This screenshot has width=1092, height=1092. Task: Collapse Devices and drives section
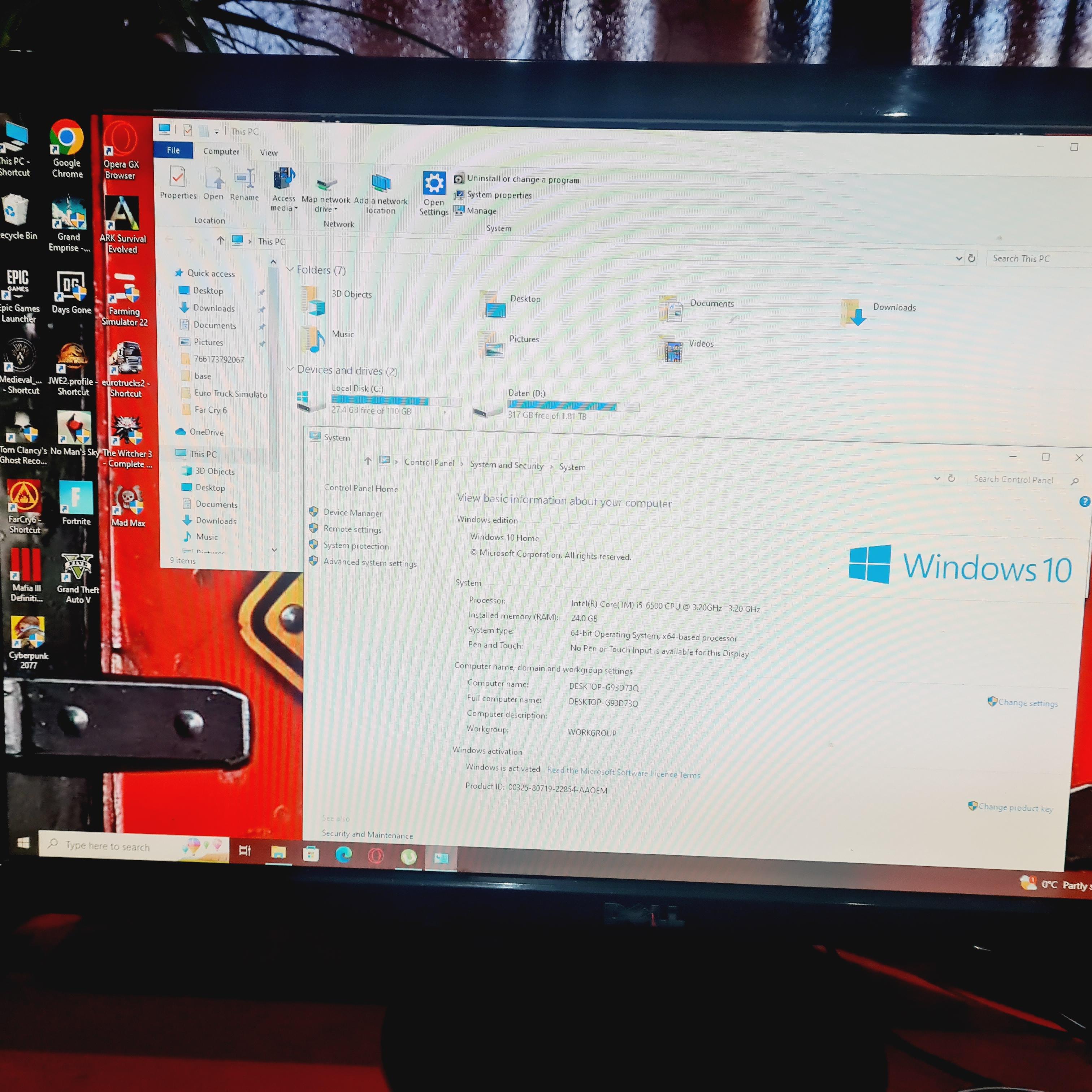(291, 369)
